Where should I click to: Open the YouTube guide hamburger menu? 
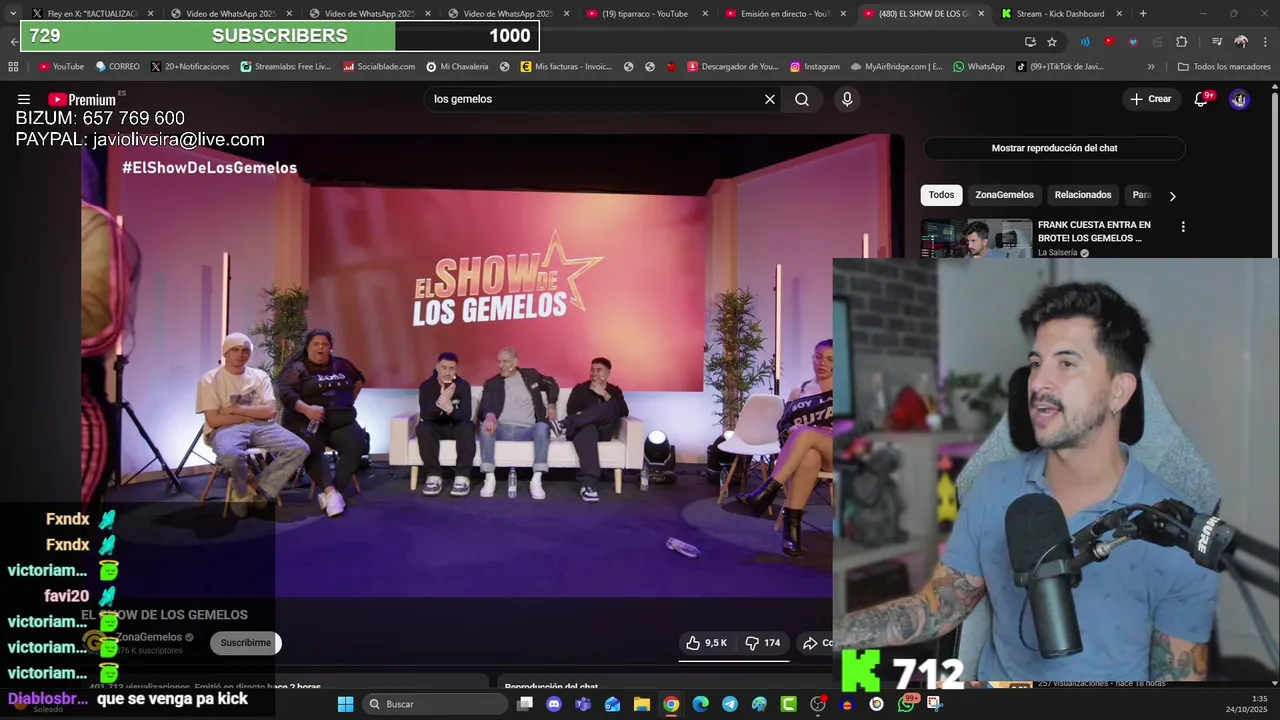(24, 99)
